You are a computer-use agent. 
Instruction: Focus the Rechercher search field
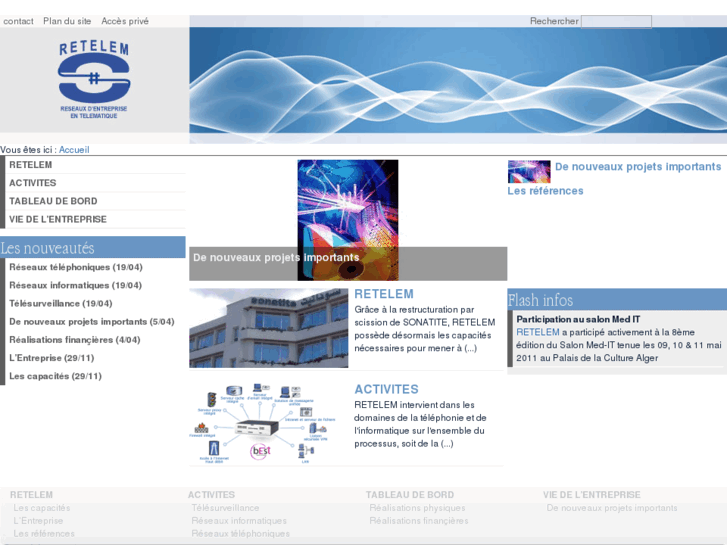click(x=616, y=21)
